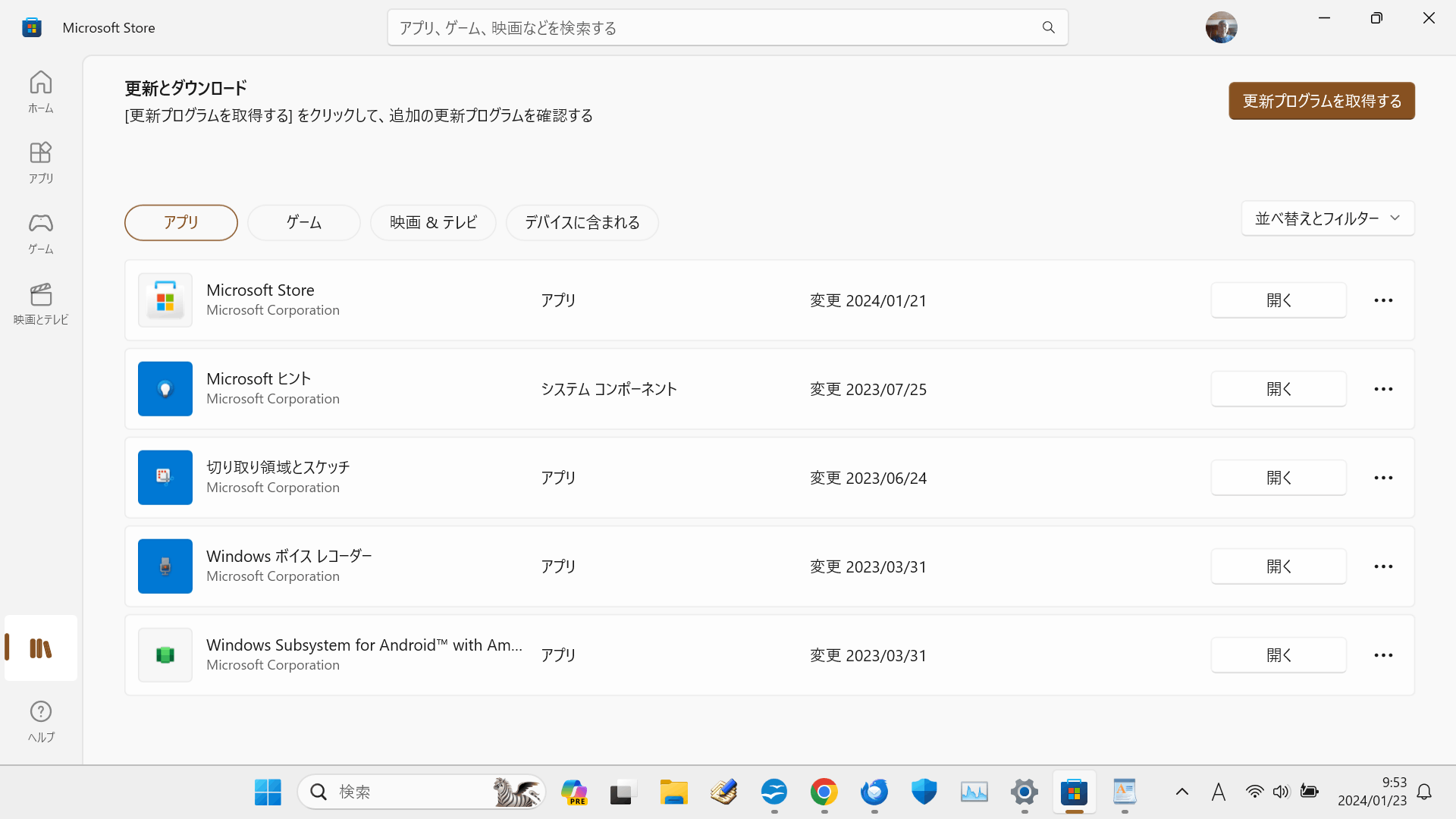Open the Games section in sidebar
The width and height of the screenshot is (1456, 819).
click(41, 233)
